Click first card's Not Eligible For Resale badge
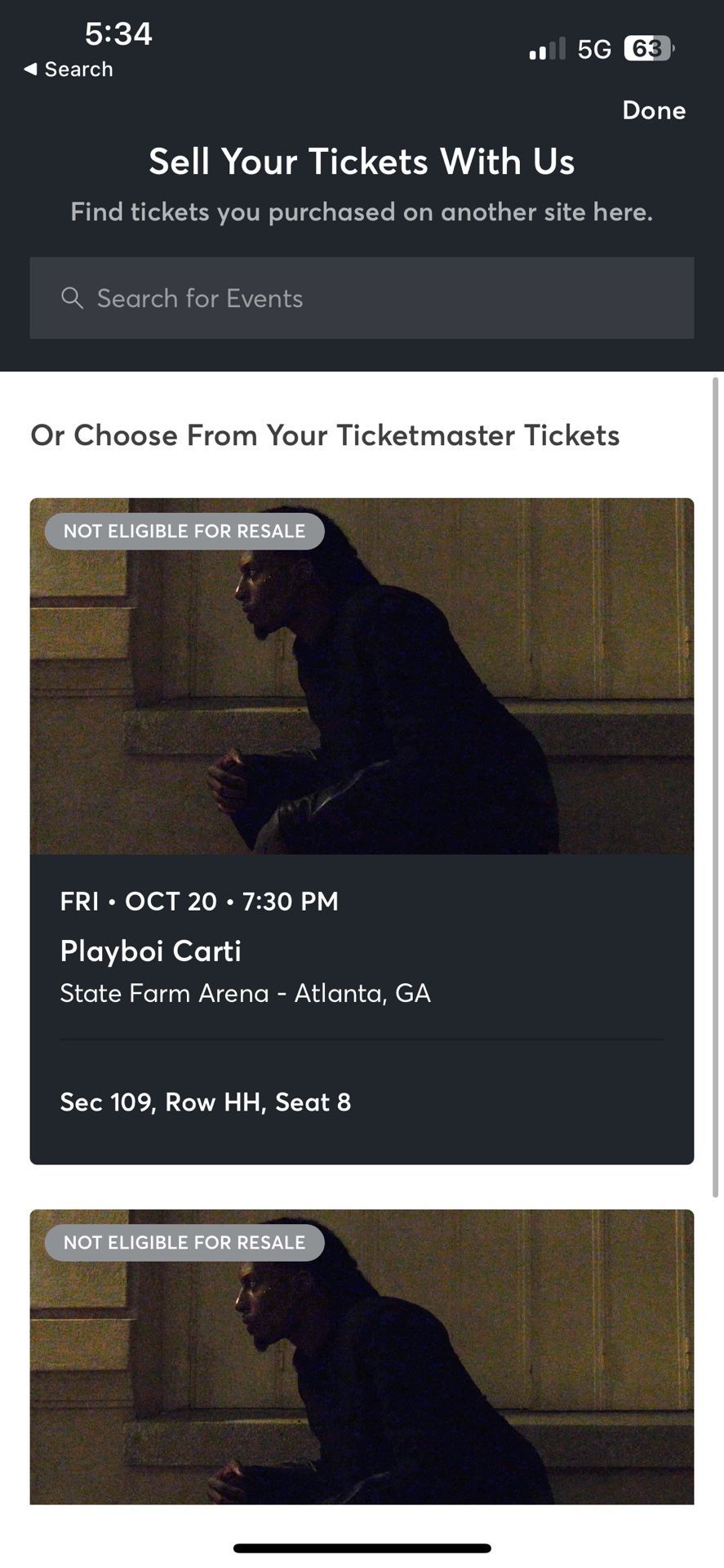The height and width of the screenshot is (1568, 724). coord(184,531)
